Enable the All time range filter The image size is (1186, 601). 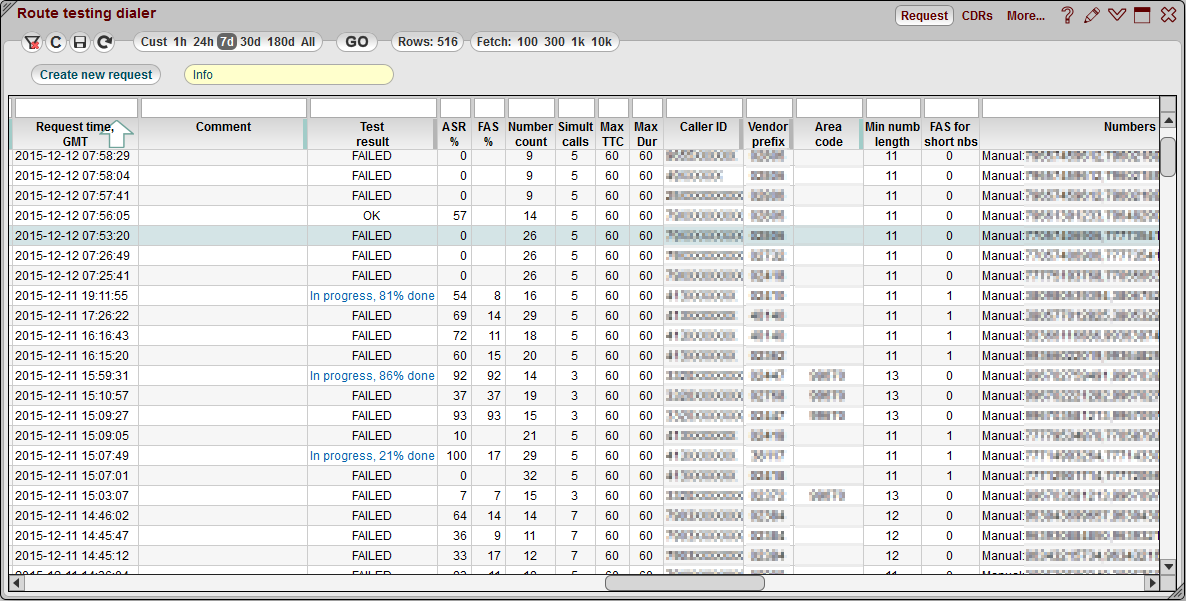coord(307,42)
